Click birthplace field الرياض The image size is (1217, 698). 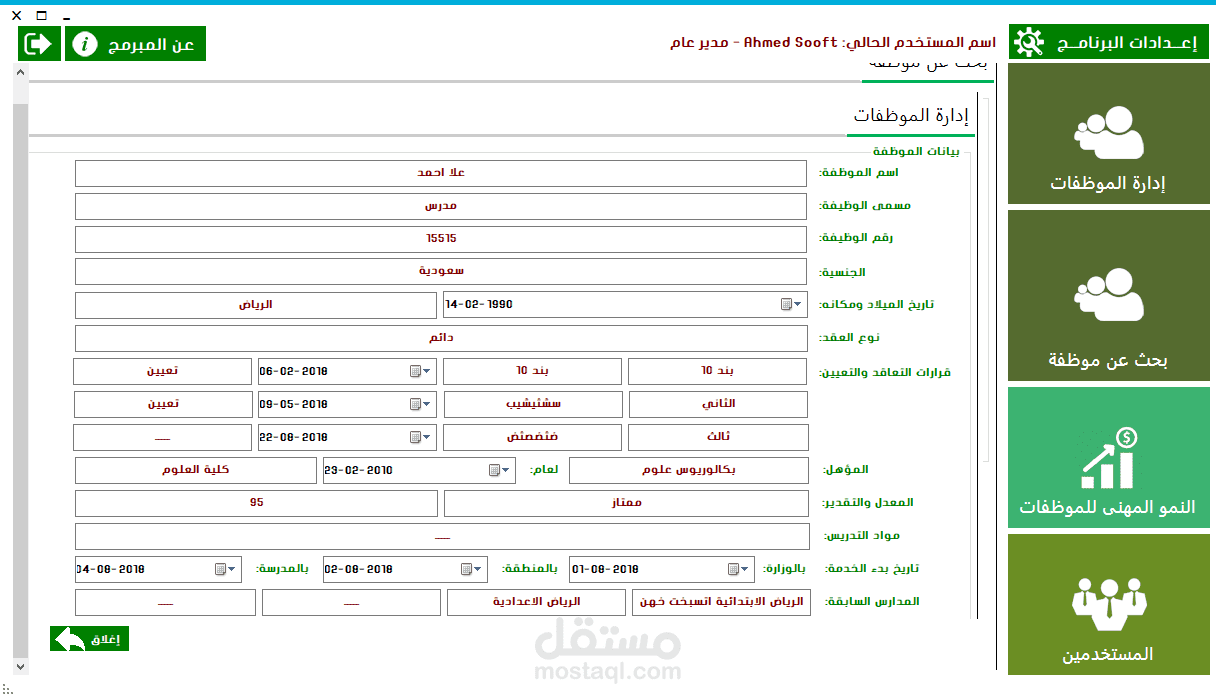pos(256,305)
